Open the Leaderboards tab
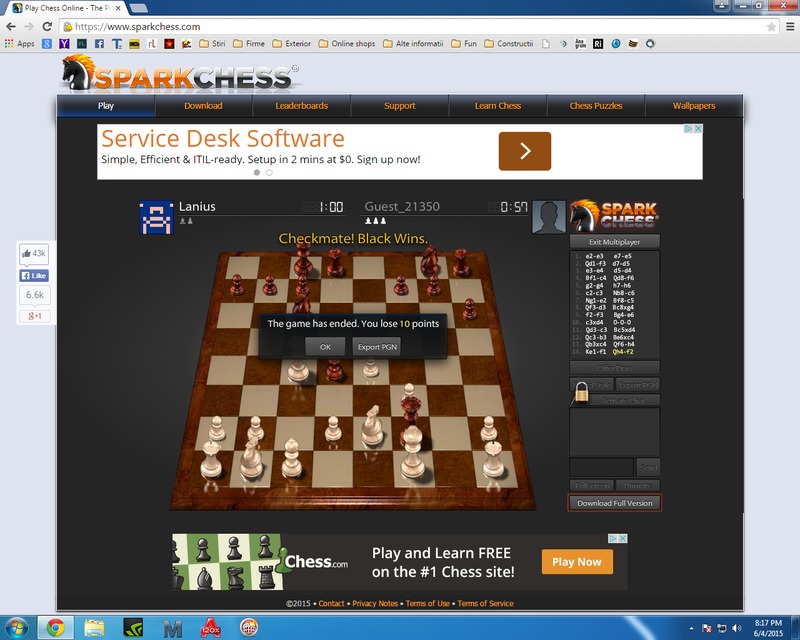The image size is (800, 640). (x=302, y=106)
